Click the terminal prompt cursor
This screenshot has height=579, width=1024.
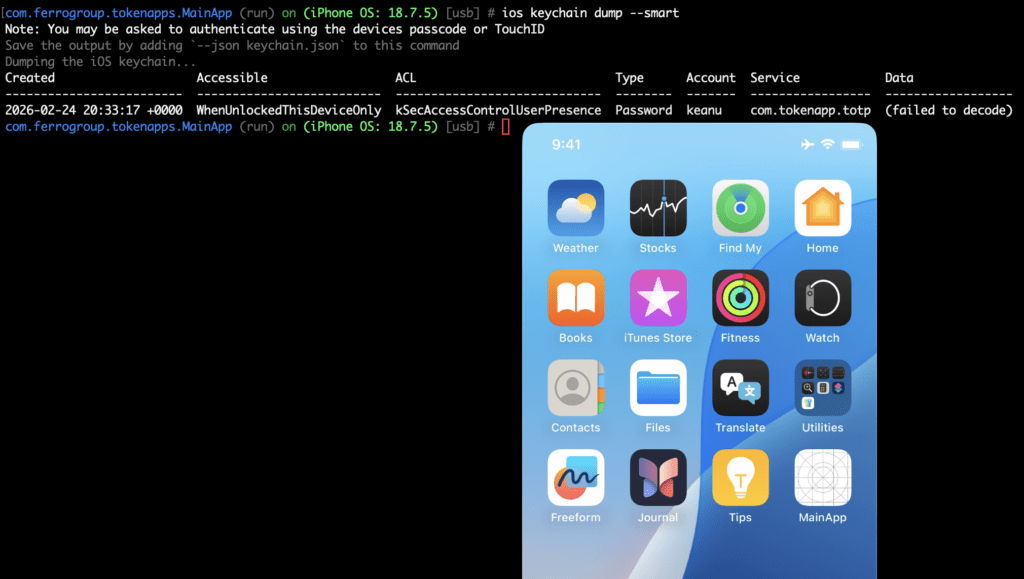pos(506,127)
